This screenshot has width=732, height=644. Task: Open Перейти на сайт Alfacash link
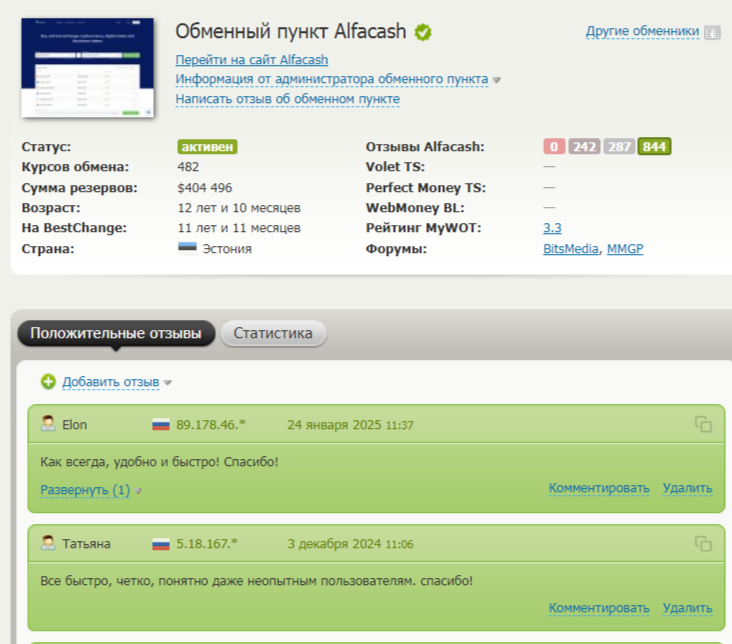click(x=252, y=60)
